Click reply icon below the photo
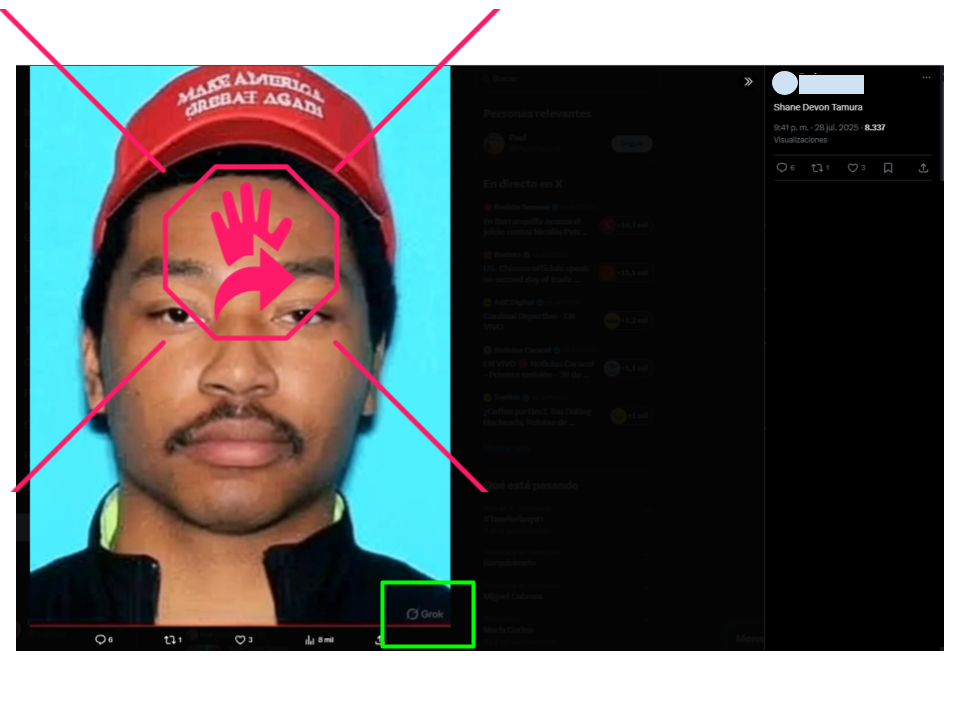The width and height of the screenshot is (960, 720). pyautogui.click(x=100, y=639)
